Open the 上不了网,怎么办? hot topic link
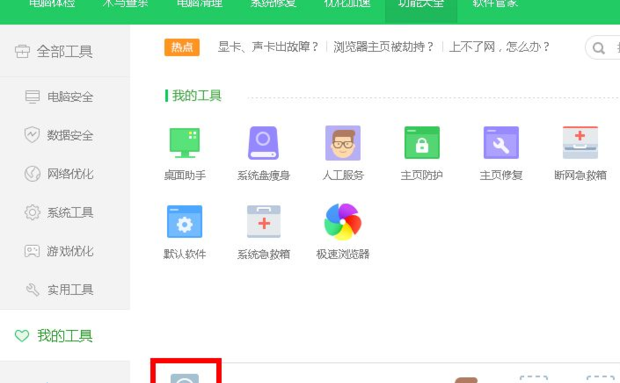 tap(499, 47)
